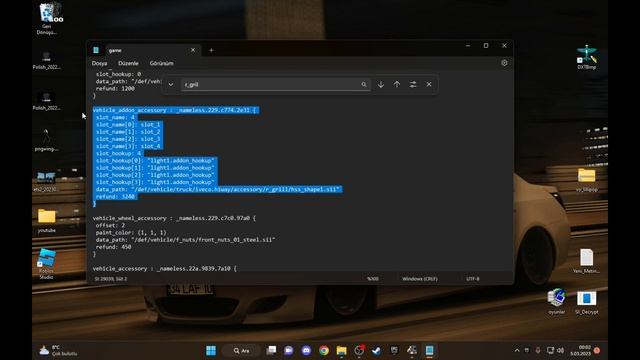
Task: Open the top Polish_2022 desktop icon
Action: (x=47, y=60)
